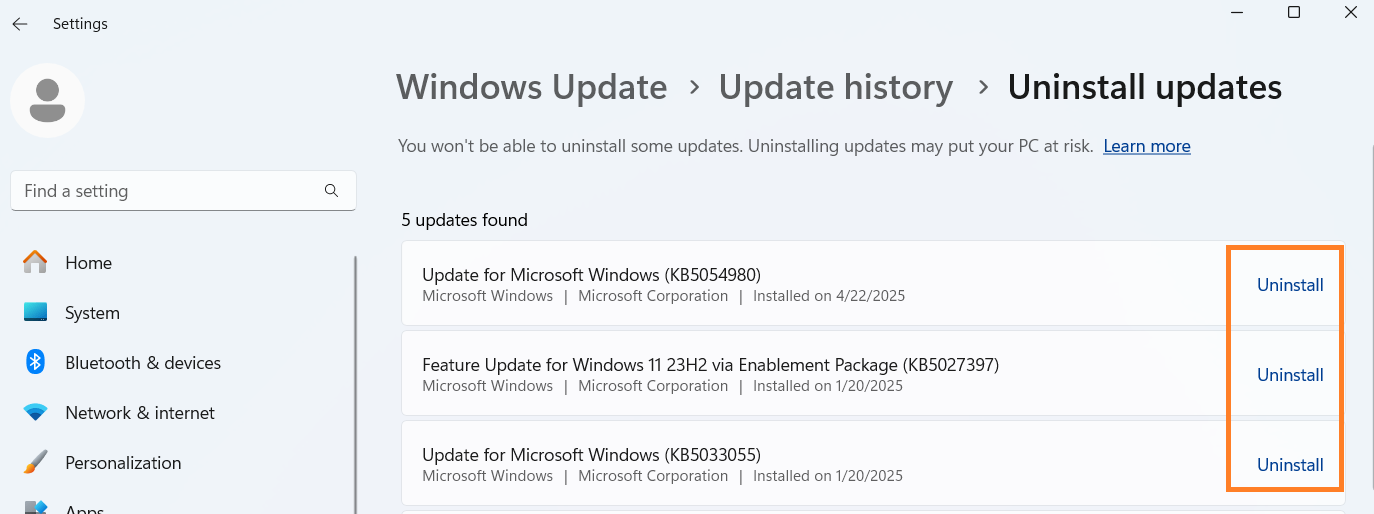The height and width of the screenshot is (514, 1374).
Task: Click the Bluetooth icon in sidebar
Action: pyautogui.click(x=35, y=363)
